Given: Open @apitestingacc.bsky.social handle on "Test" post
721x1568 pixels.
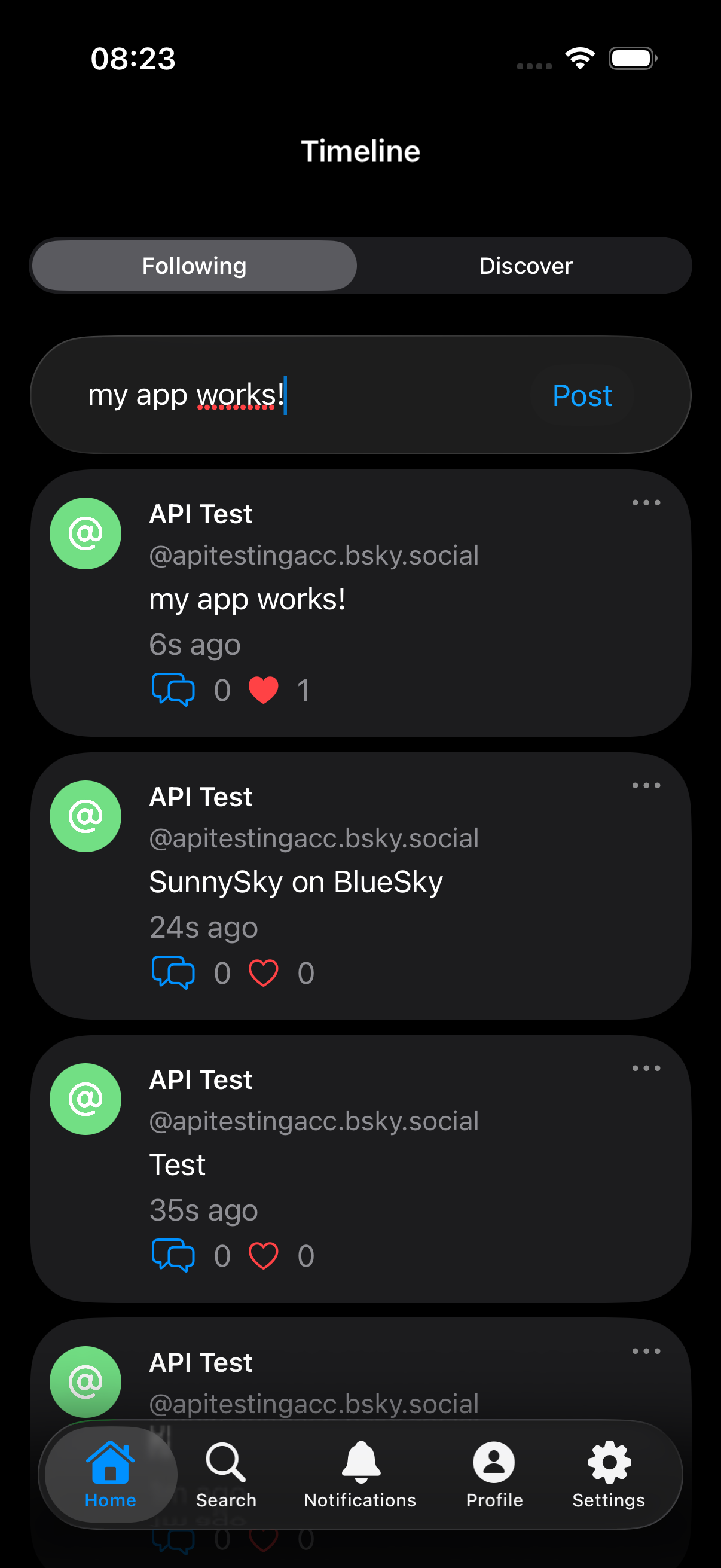Looking at the screenshot, I should click(x=314, y=1121).
